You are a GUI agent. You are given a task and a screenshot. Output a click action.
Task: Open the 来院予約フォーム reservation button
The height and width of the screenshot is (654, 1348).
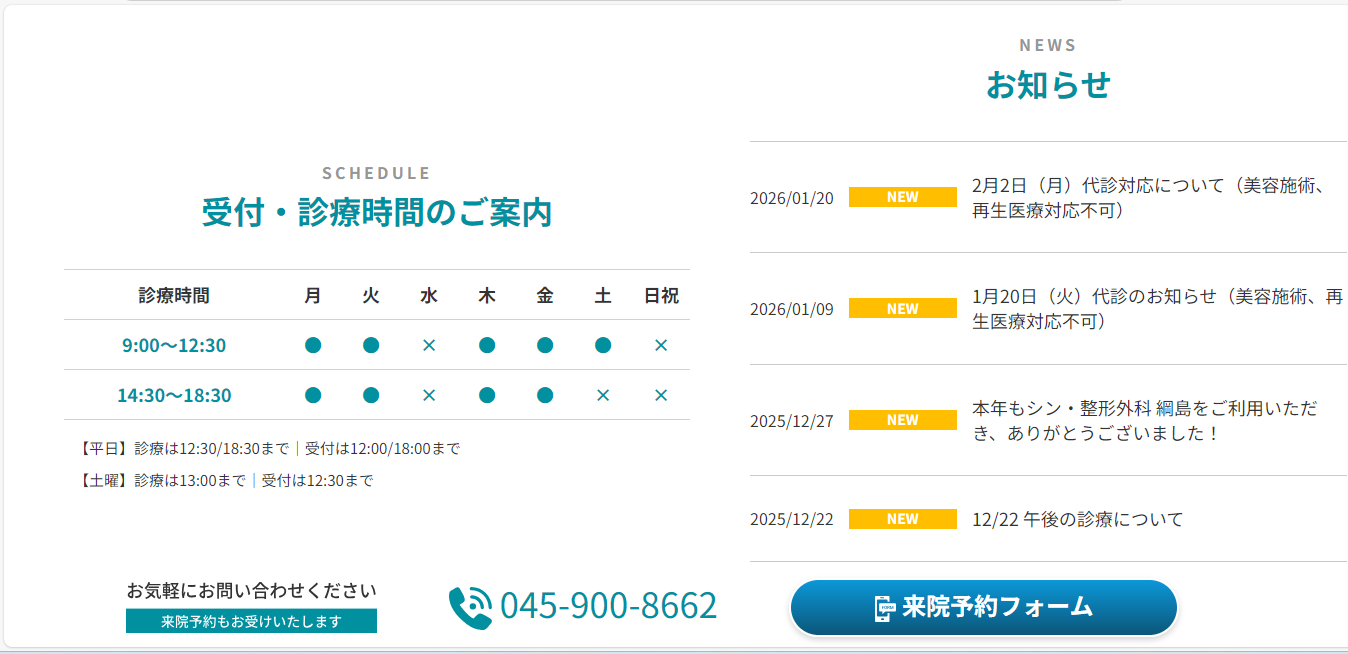click(x=984, y=607)
